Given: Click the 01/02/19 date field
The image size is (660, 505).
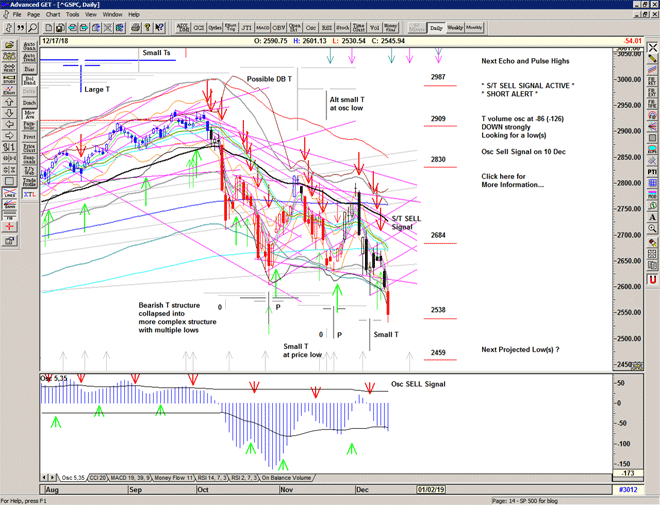Looking at the screenshot, I should [430, 487].
